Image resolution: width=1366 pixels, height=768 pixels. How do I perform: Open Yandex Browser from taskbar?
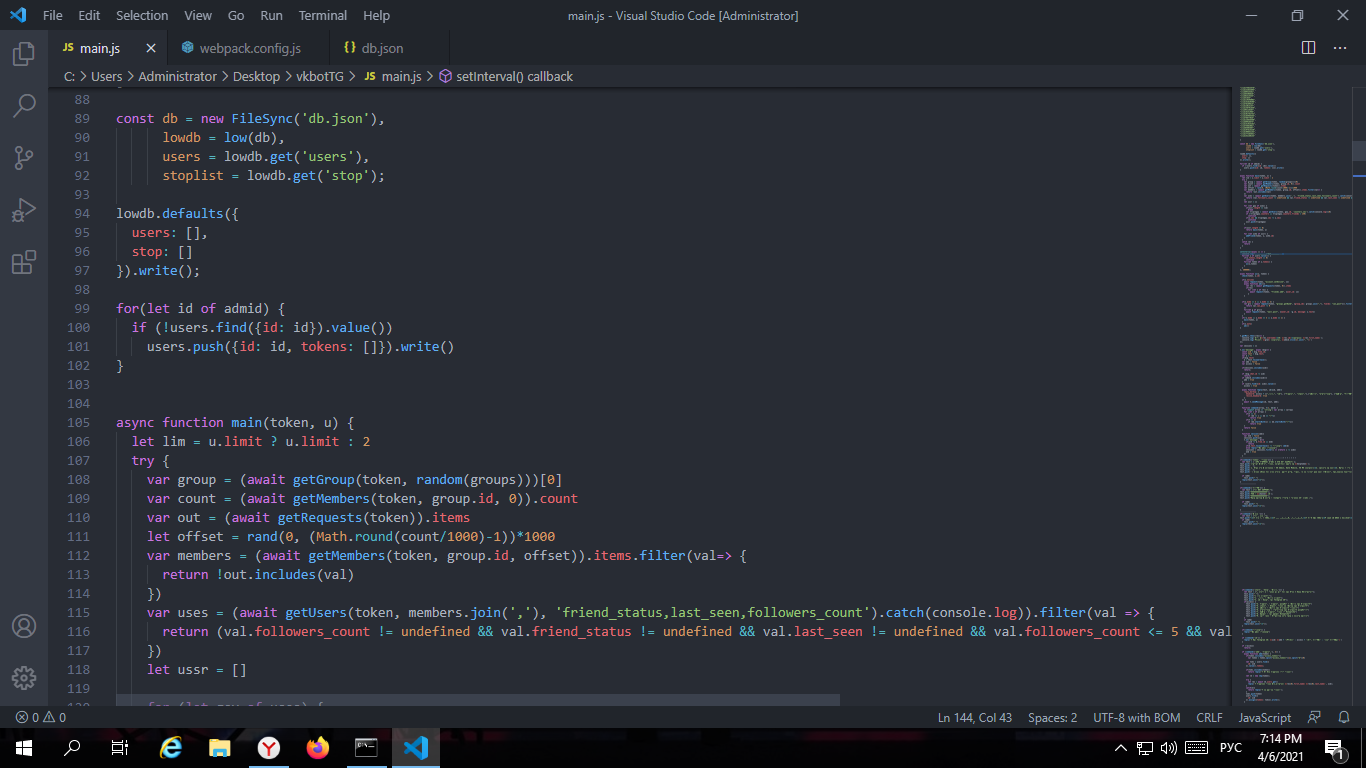[x=269, y=748]
